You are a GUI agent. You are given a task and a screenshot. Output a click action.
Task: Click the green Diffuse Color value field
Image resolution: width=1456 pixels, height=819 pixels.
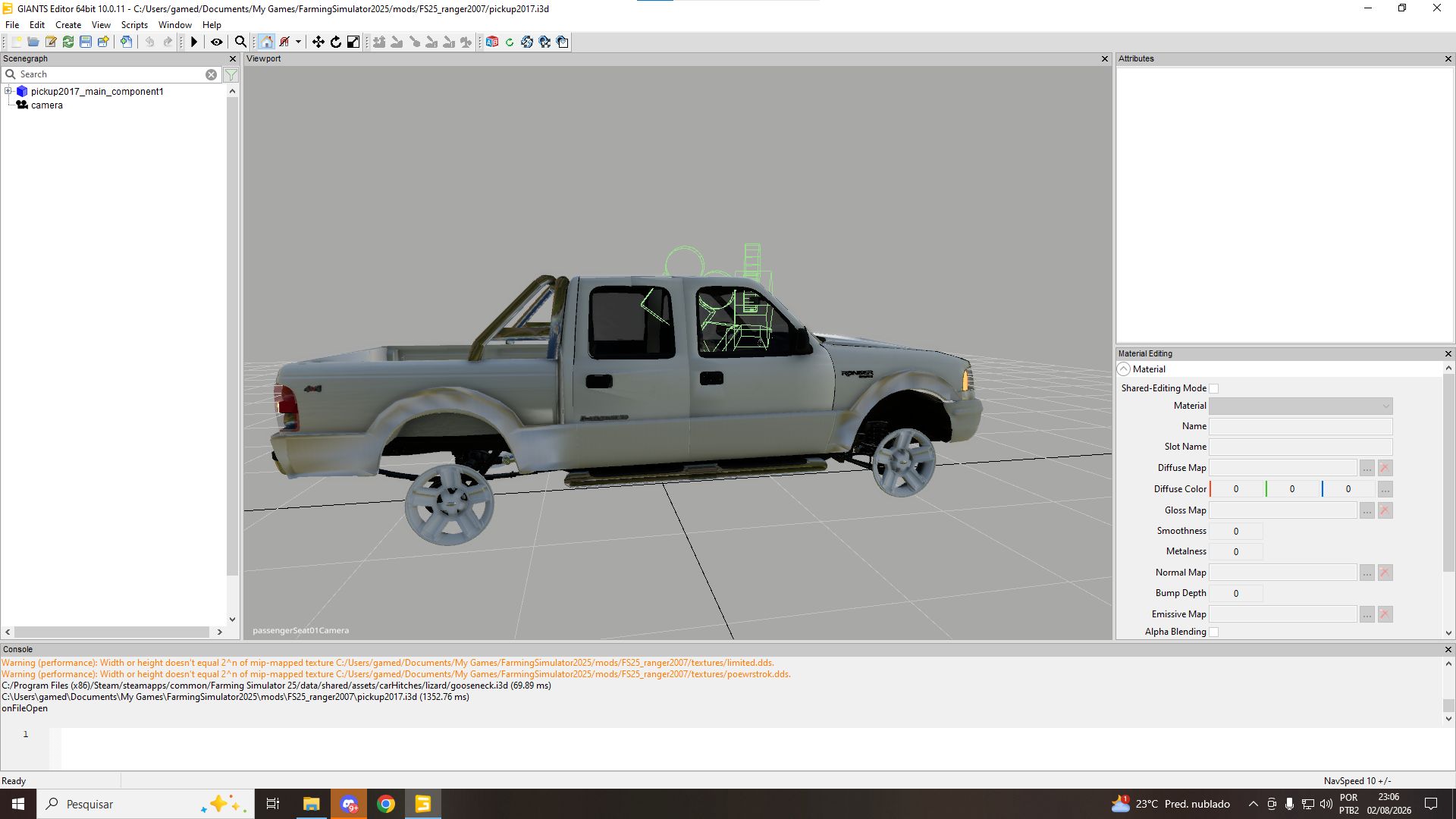click(1293, 489)
